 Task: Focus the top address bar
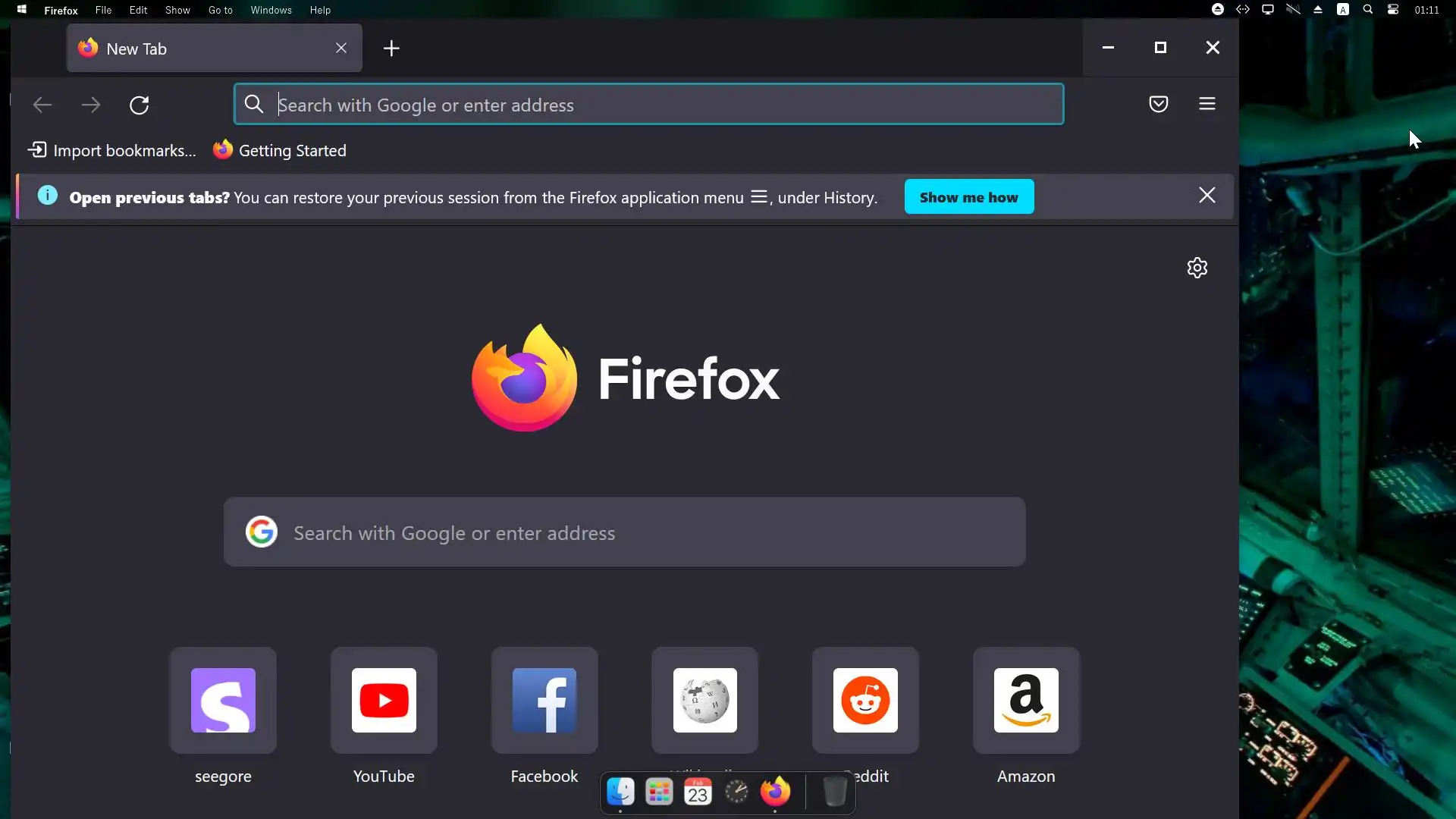652,105
